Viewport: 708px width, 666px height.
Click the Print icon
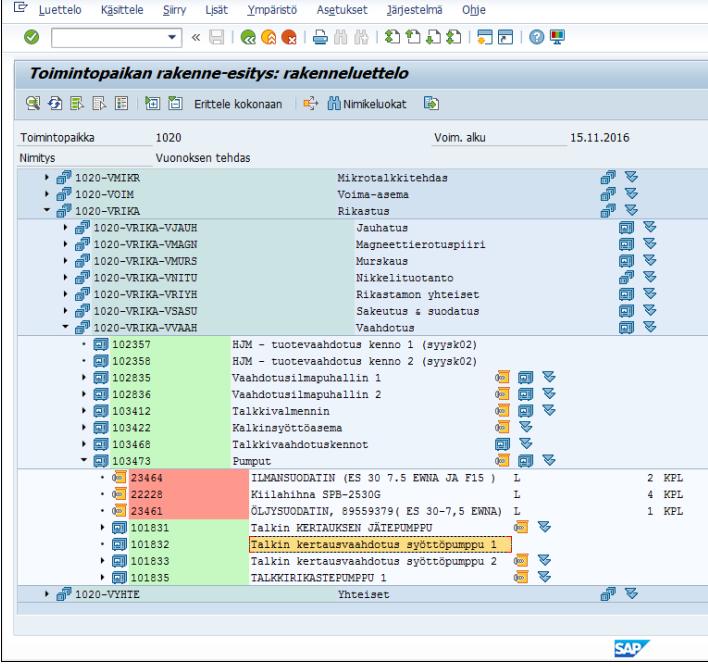[x=320, y=37]
